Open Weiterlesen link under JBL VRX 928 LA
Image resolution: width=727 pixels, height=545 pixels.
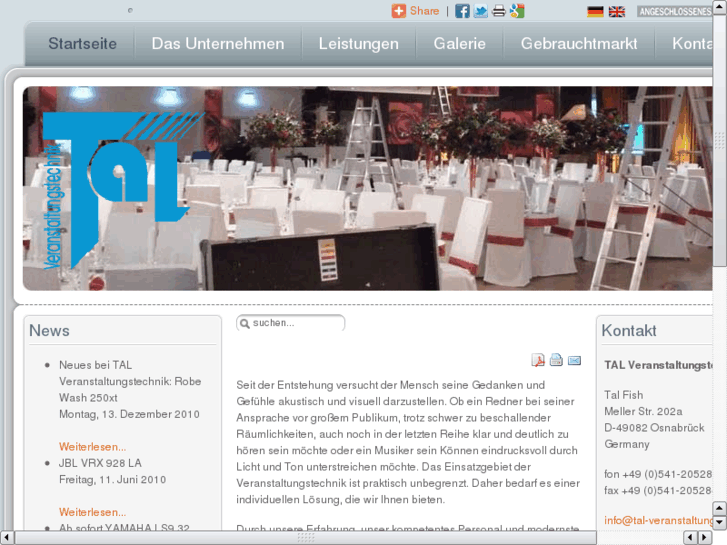coord(92,512)
